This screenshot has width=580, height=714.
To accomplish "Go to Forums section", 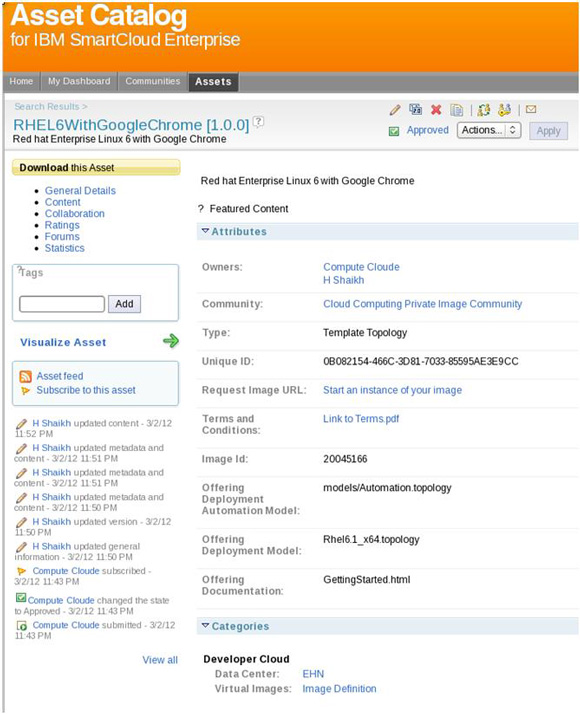I will (x=62, y=236).
